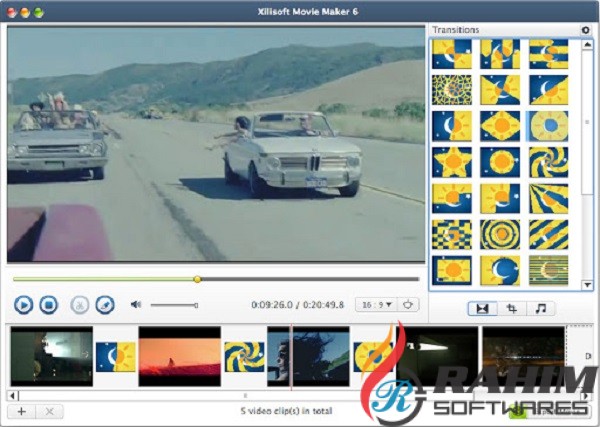
Task: Click the effects edit pen icon
Action: pyautogui.click(x=105, y=305)
